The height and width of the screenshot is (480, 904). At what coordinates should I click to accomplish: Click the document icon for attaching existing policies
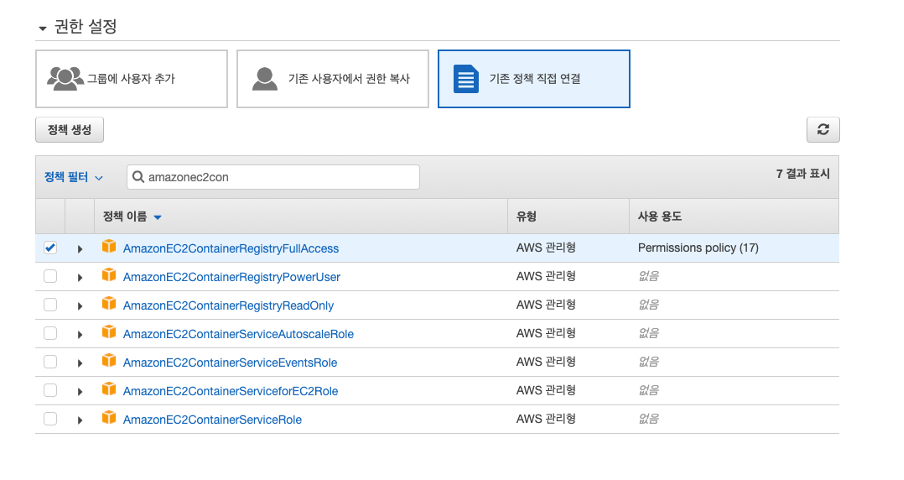466,79
